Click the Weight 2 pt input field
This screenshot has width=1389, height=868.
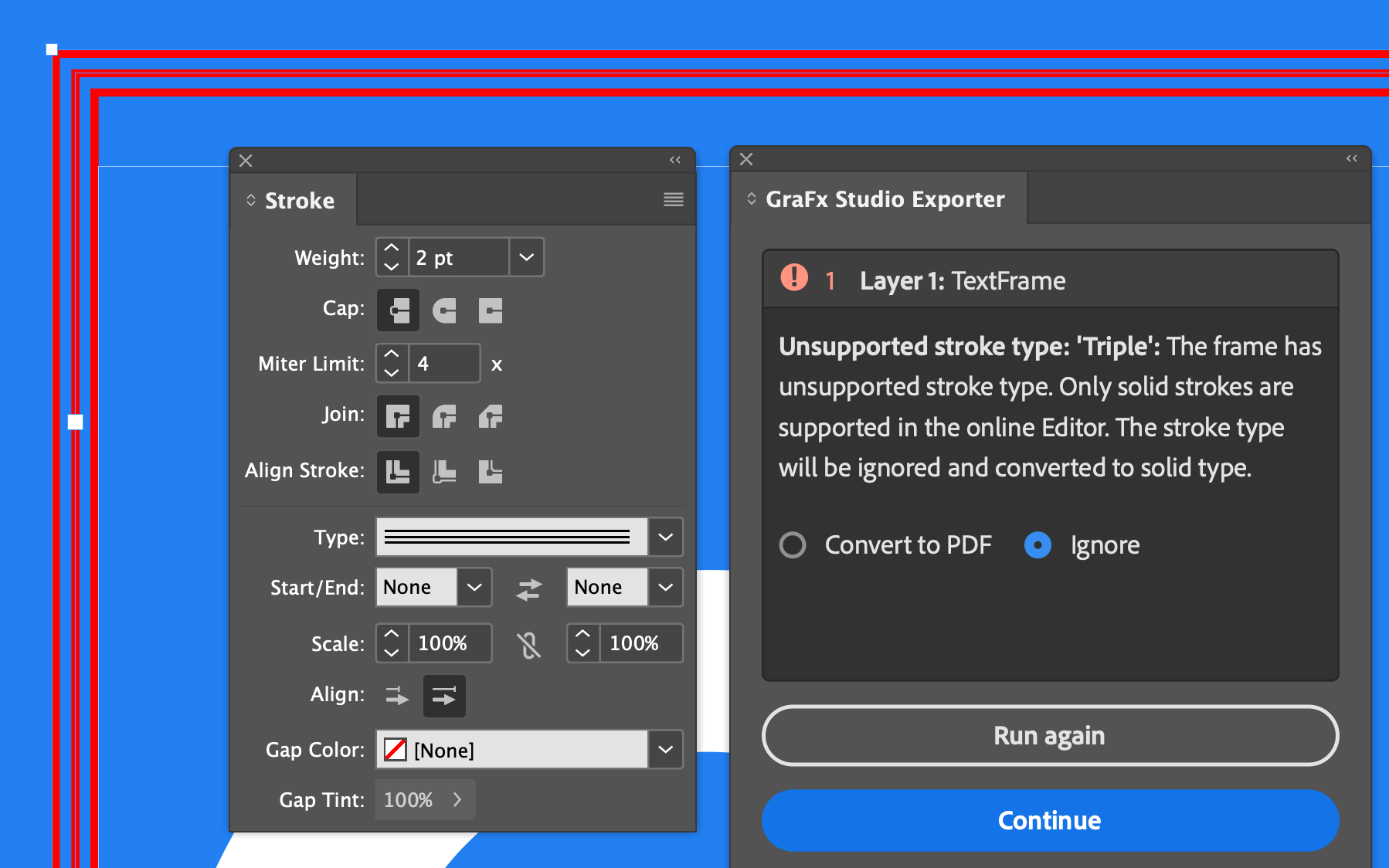[x=459, y=257]
